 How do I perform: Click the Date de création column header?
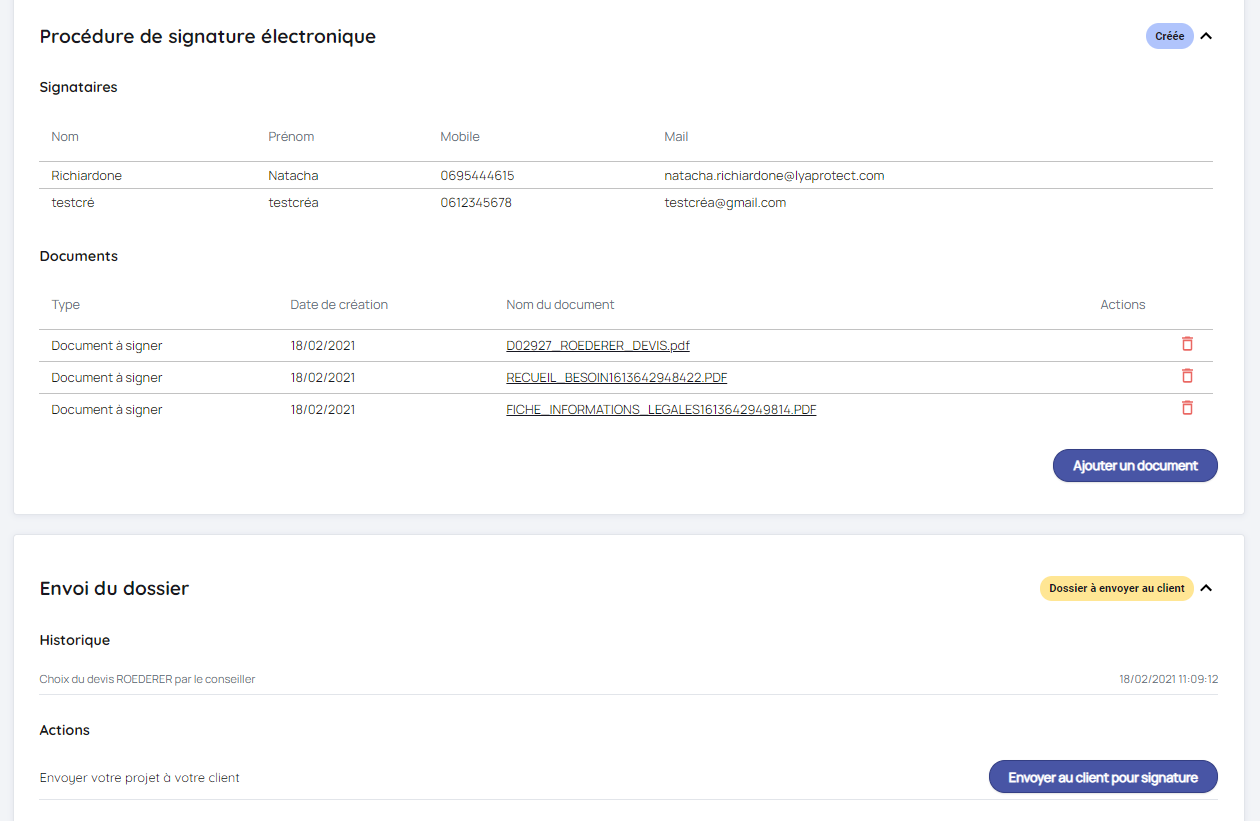pyautogui.click(x=339, y=305)
